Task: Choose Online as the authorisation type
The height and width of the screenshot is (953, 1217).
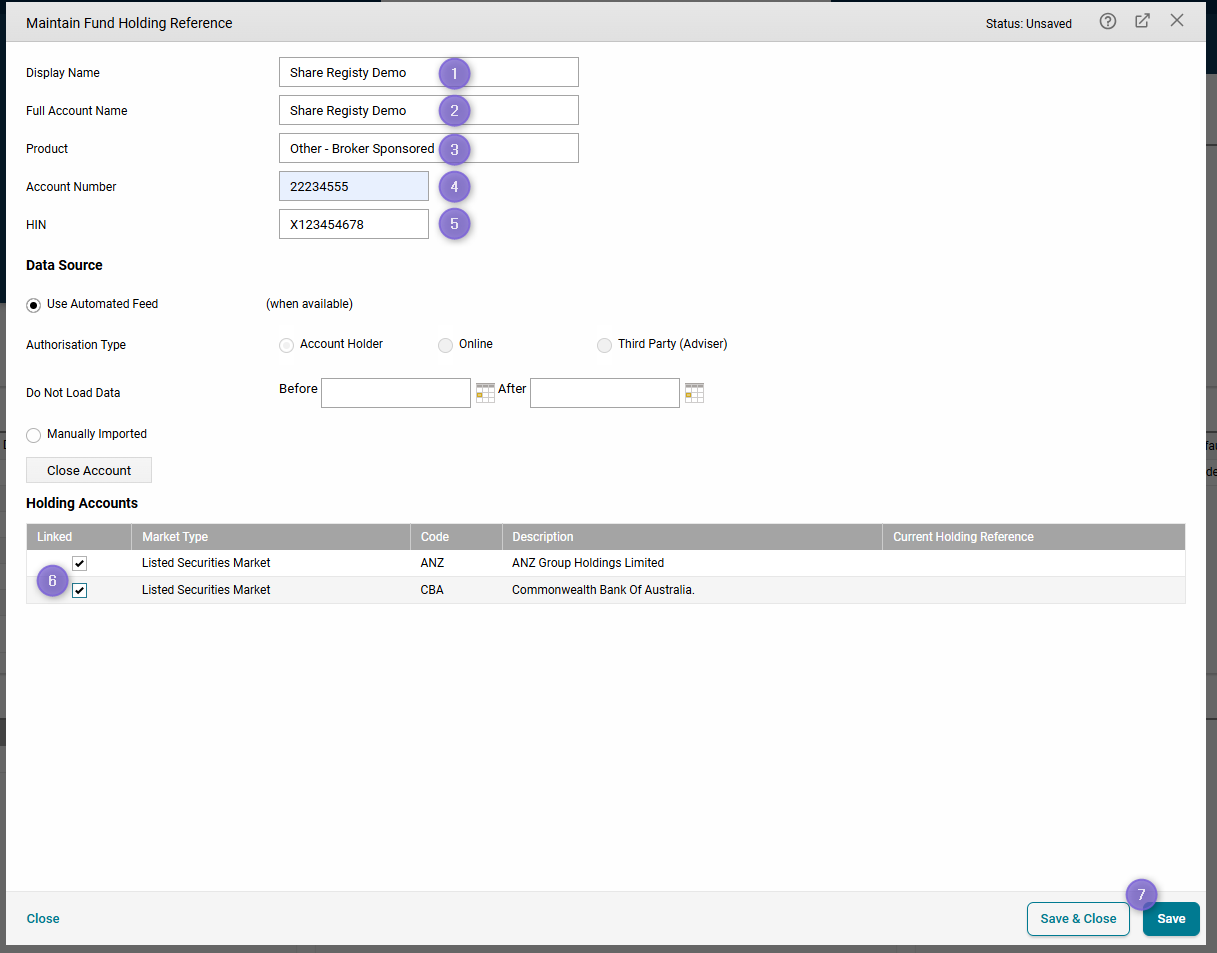Action: pyautogui.click(x=445, y=344)
